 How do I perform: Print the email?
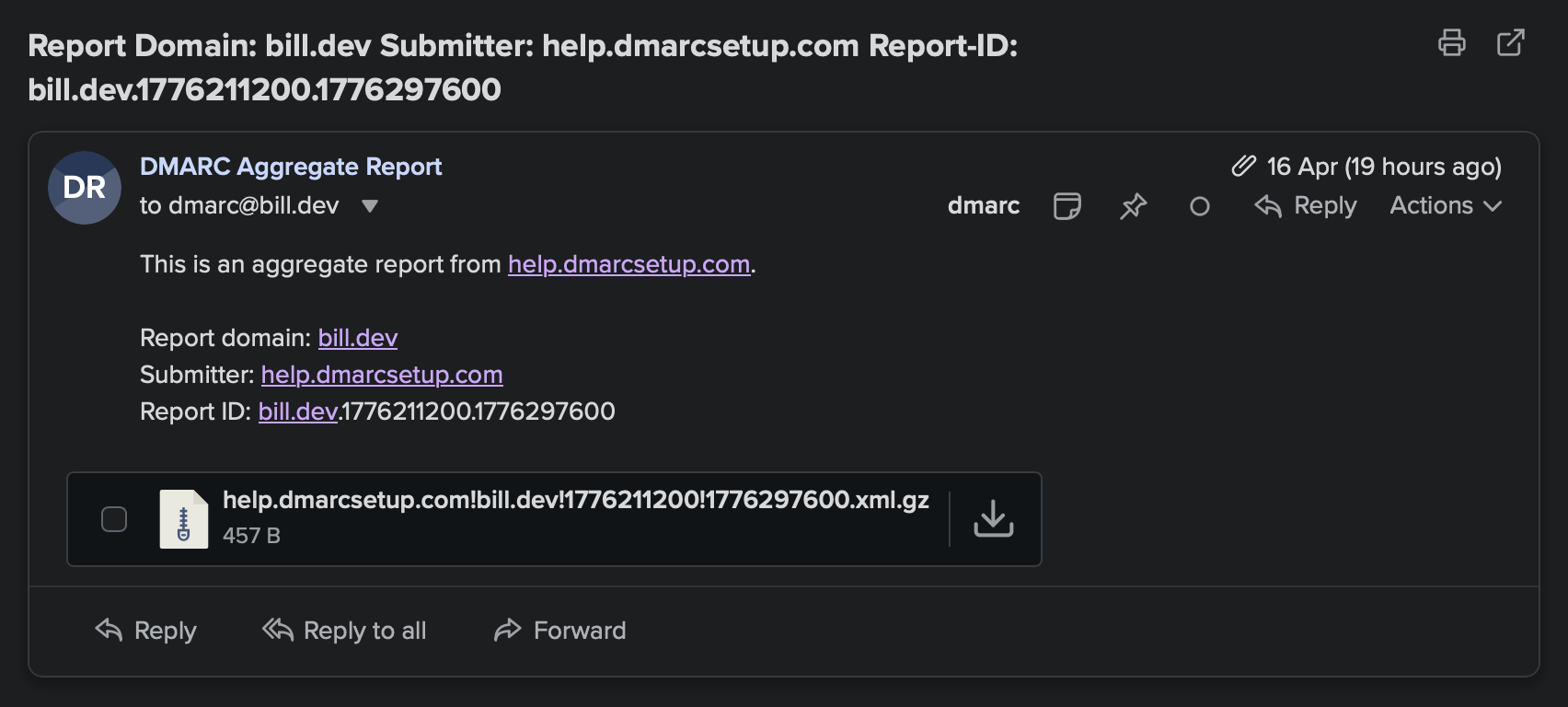tap(1453, 42)
